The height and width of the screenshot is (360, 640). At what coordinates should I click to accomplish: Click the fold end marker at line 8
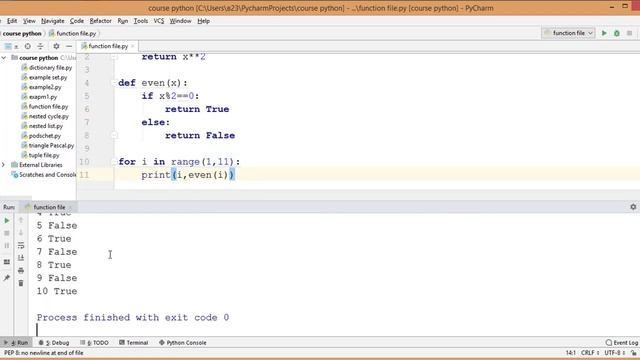point(114,136)
